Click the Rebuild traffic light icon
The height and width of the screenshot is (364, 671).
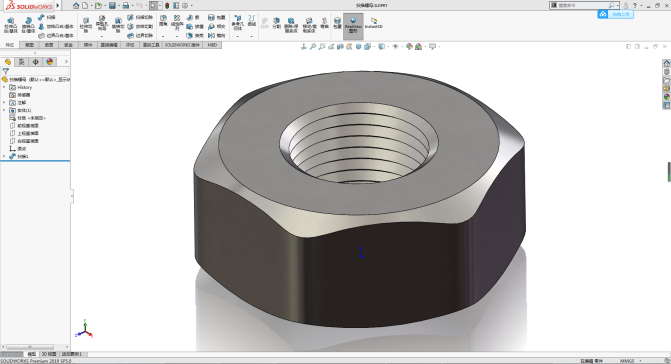167,6
